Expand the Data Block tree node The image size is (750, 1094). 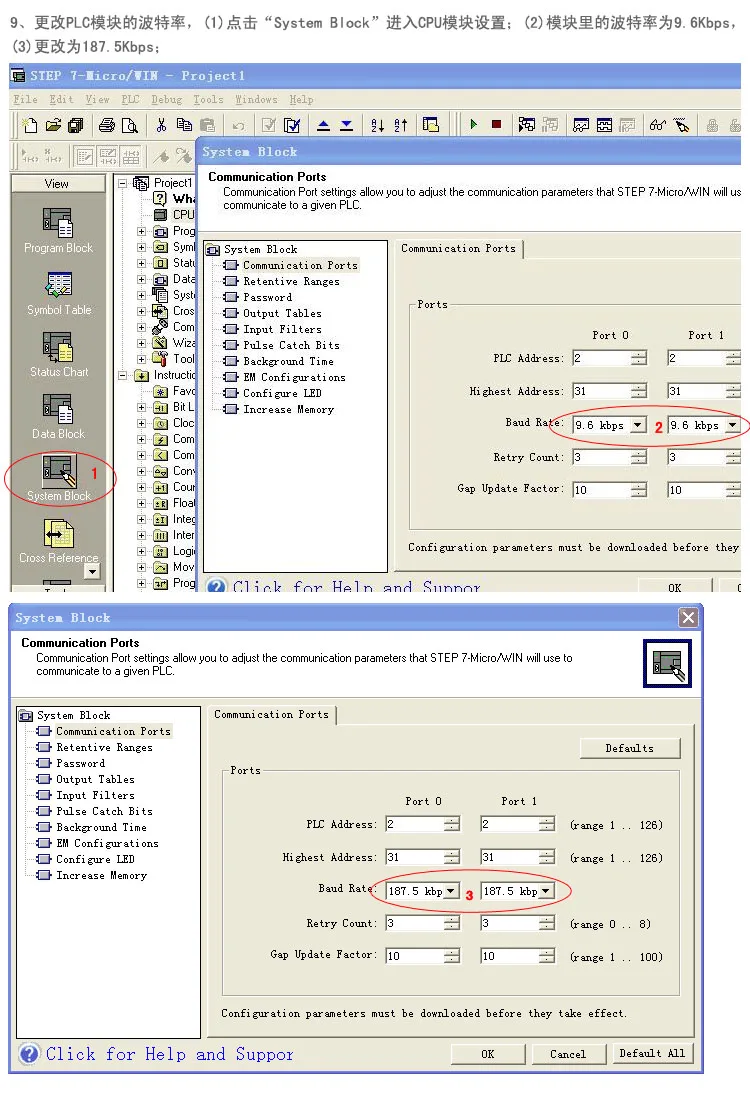tap(142, 279)
